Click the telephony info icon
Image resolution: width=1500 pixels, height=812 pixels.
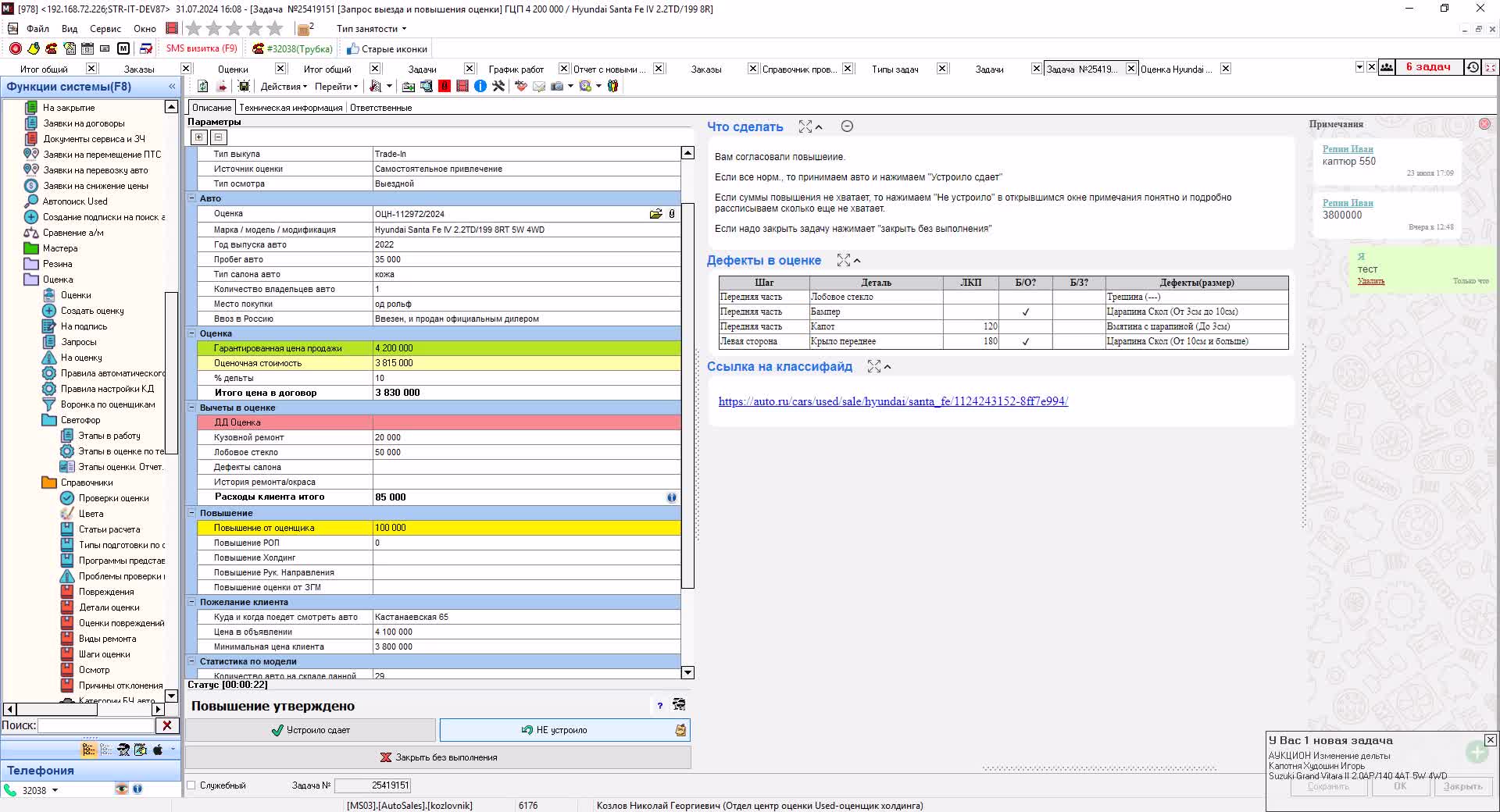coord(137,789)
